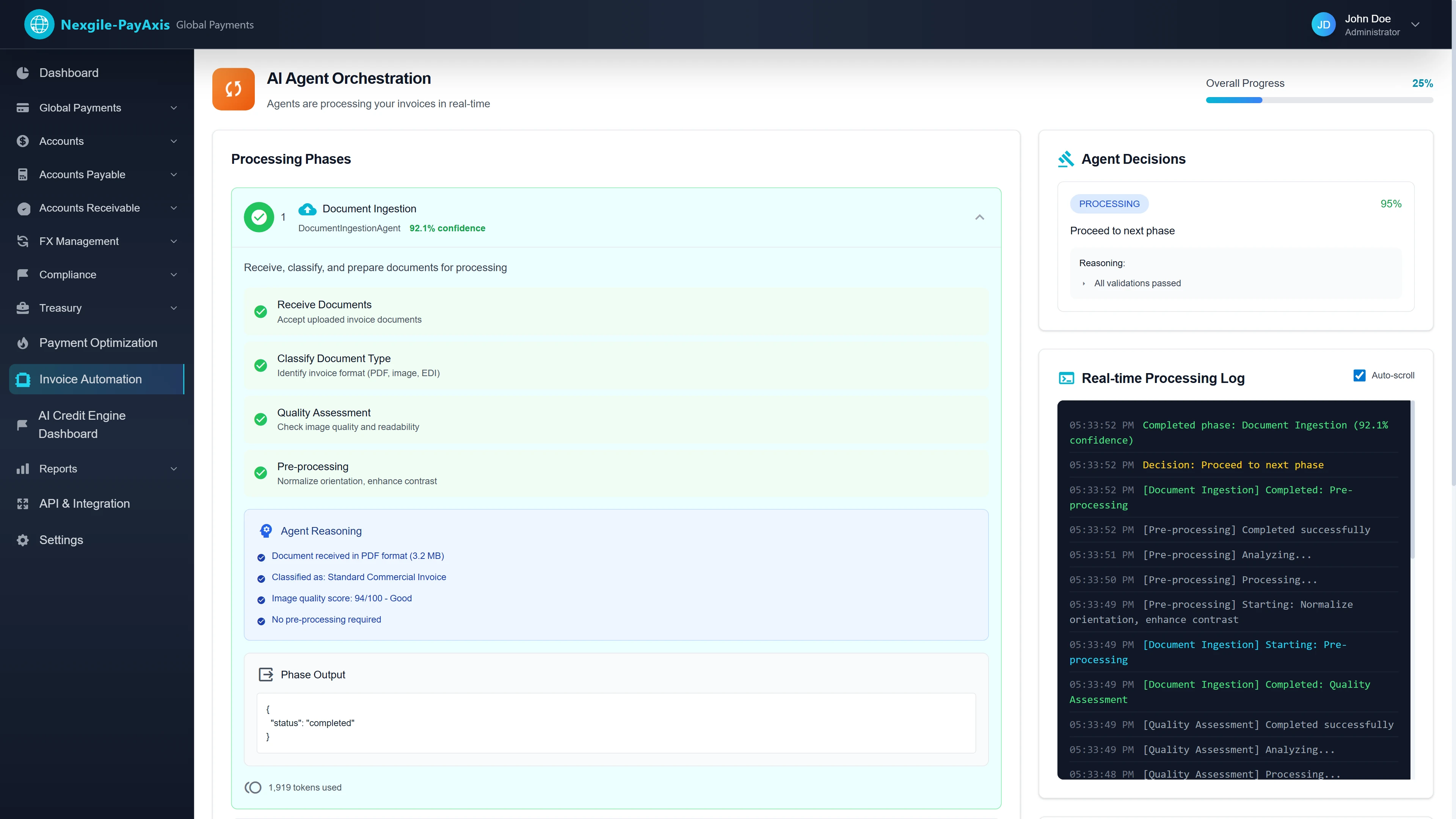1456x819 pixels.
Task: Click the Nexgile-PayAxis globe logo
Action: [39, 24]
